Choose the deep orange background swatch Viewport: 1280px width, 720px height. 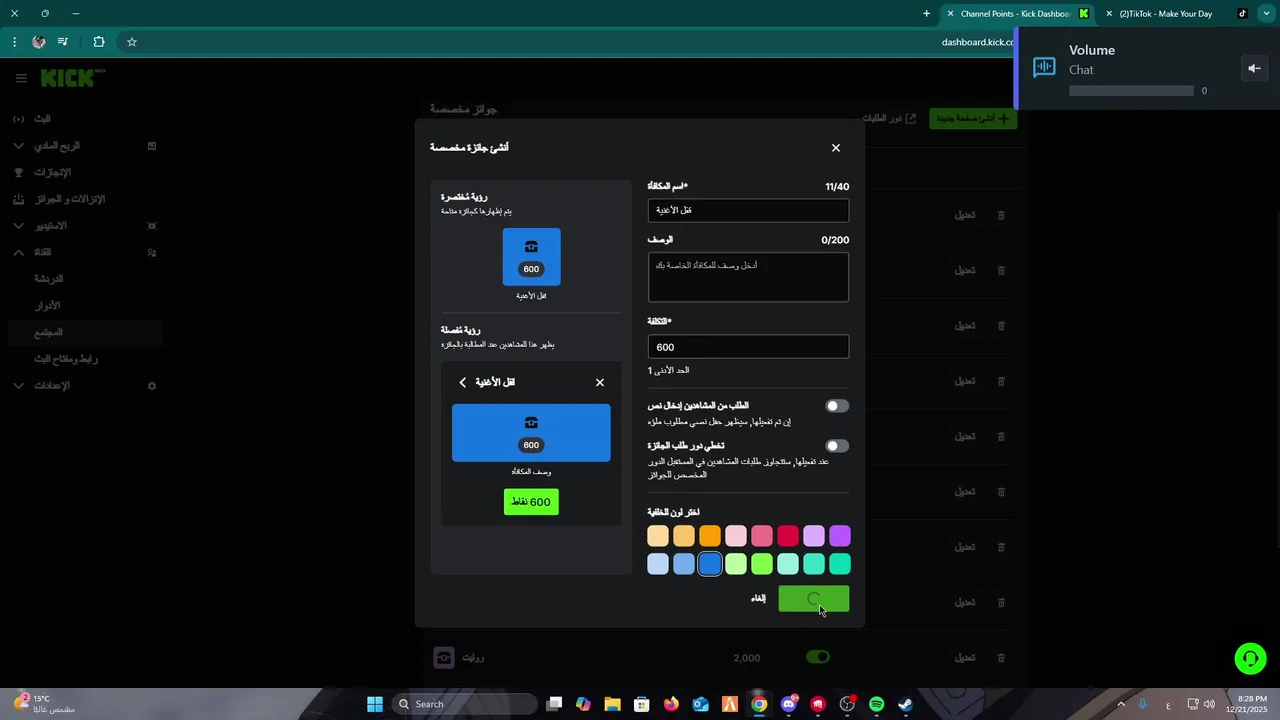[x=710, y=536]
